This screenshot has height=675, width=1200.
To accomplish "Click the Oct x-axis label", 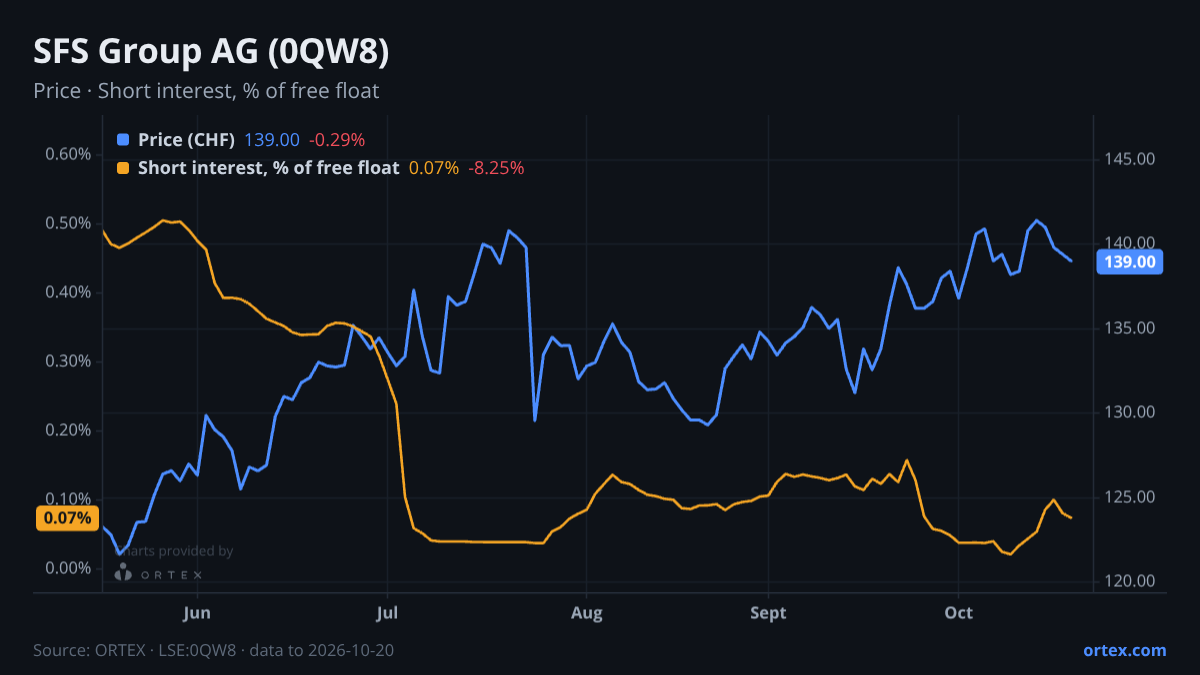I will point(959,613).
